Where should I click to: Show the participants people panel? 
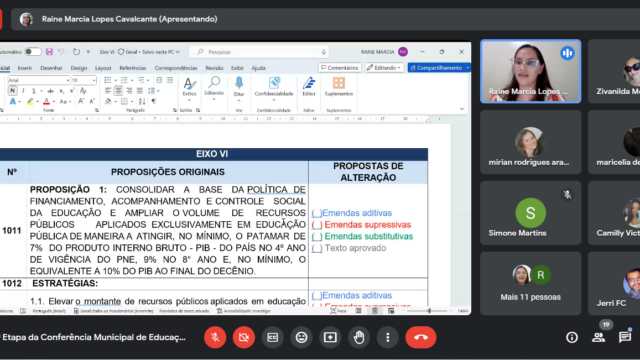[x=598, y=337]
